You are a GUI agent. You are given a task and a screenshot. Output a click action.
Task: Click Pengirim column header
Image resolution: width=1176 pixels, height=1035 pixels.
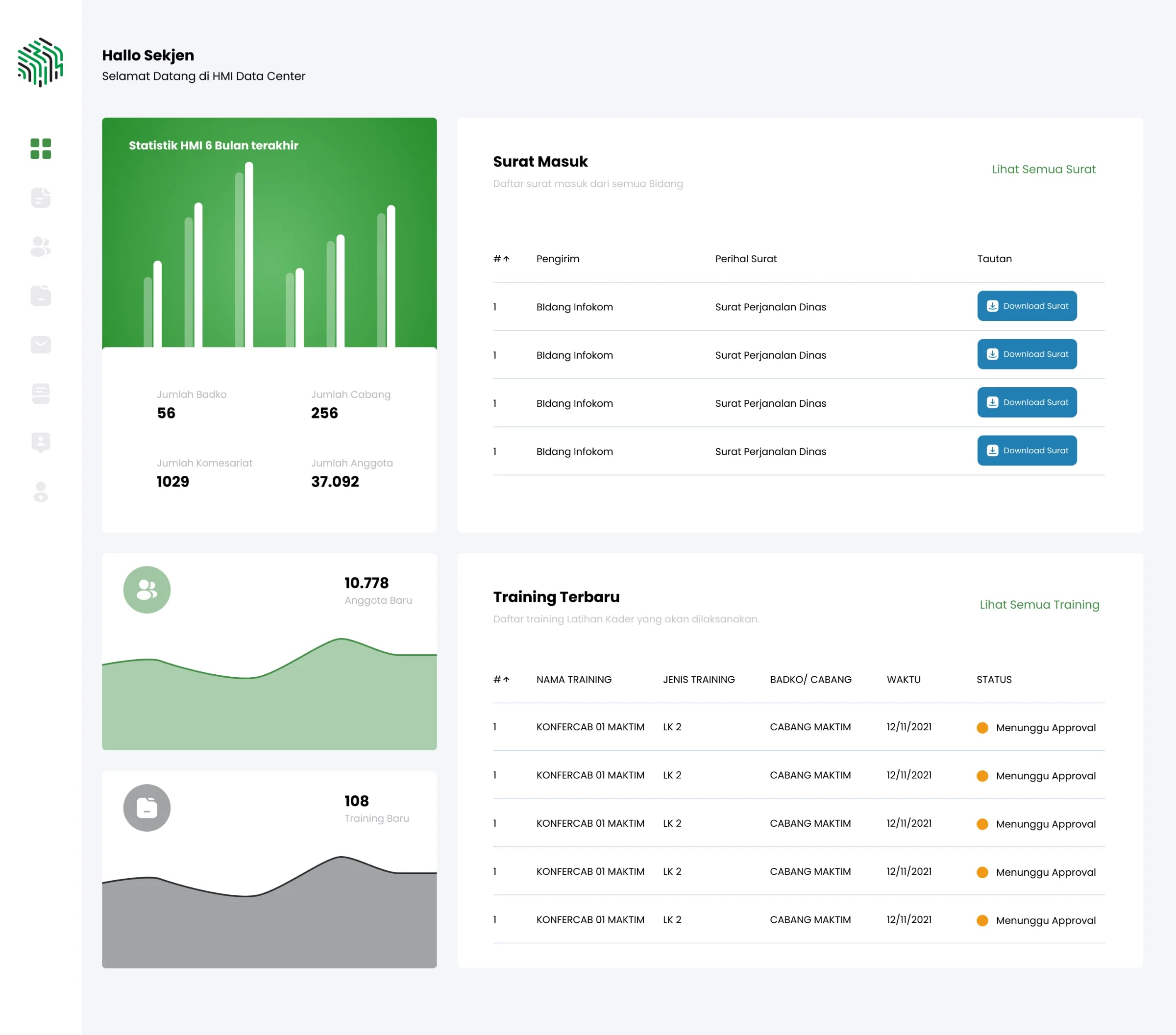[558, 259]
